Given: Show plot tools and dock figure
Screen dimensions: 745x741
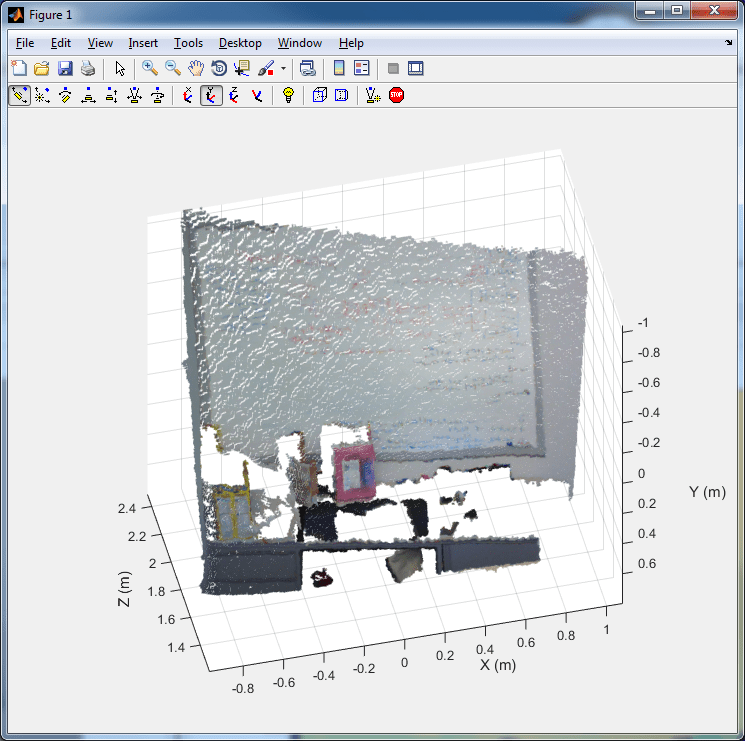Looking at the screenshot, I should coord(416,68).
